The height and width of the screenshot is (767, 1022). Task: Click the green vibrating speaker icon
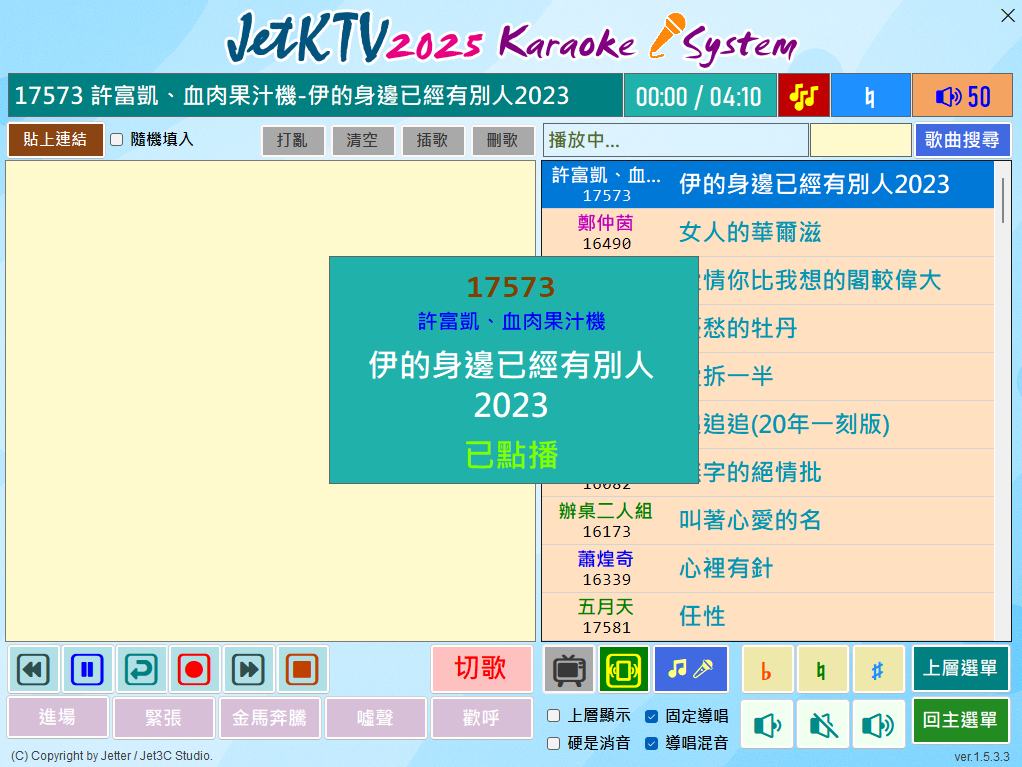click(624, 669)
